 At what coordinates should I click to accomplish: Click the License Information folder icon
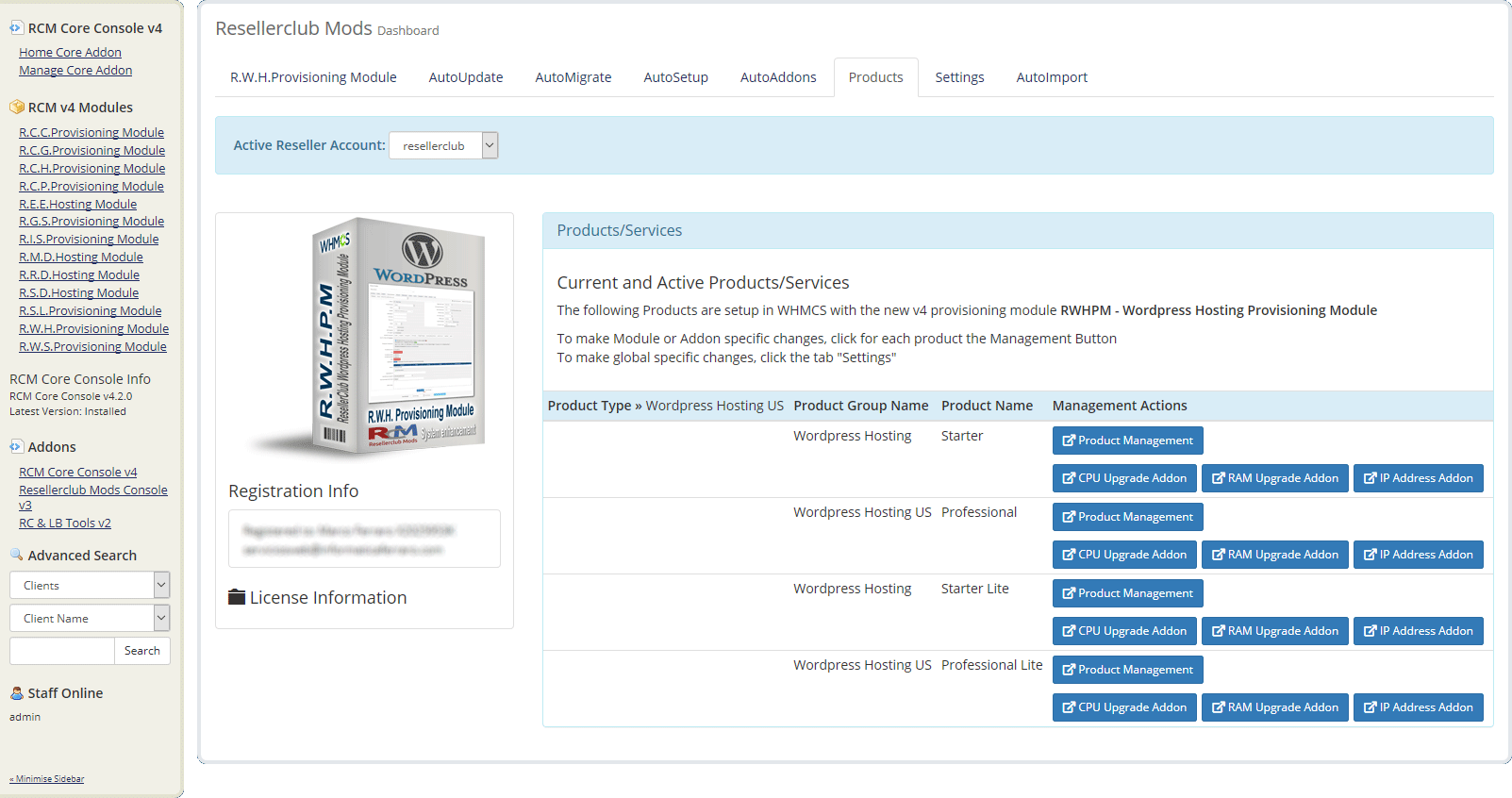point(237,597)
